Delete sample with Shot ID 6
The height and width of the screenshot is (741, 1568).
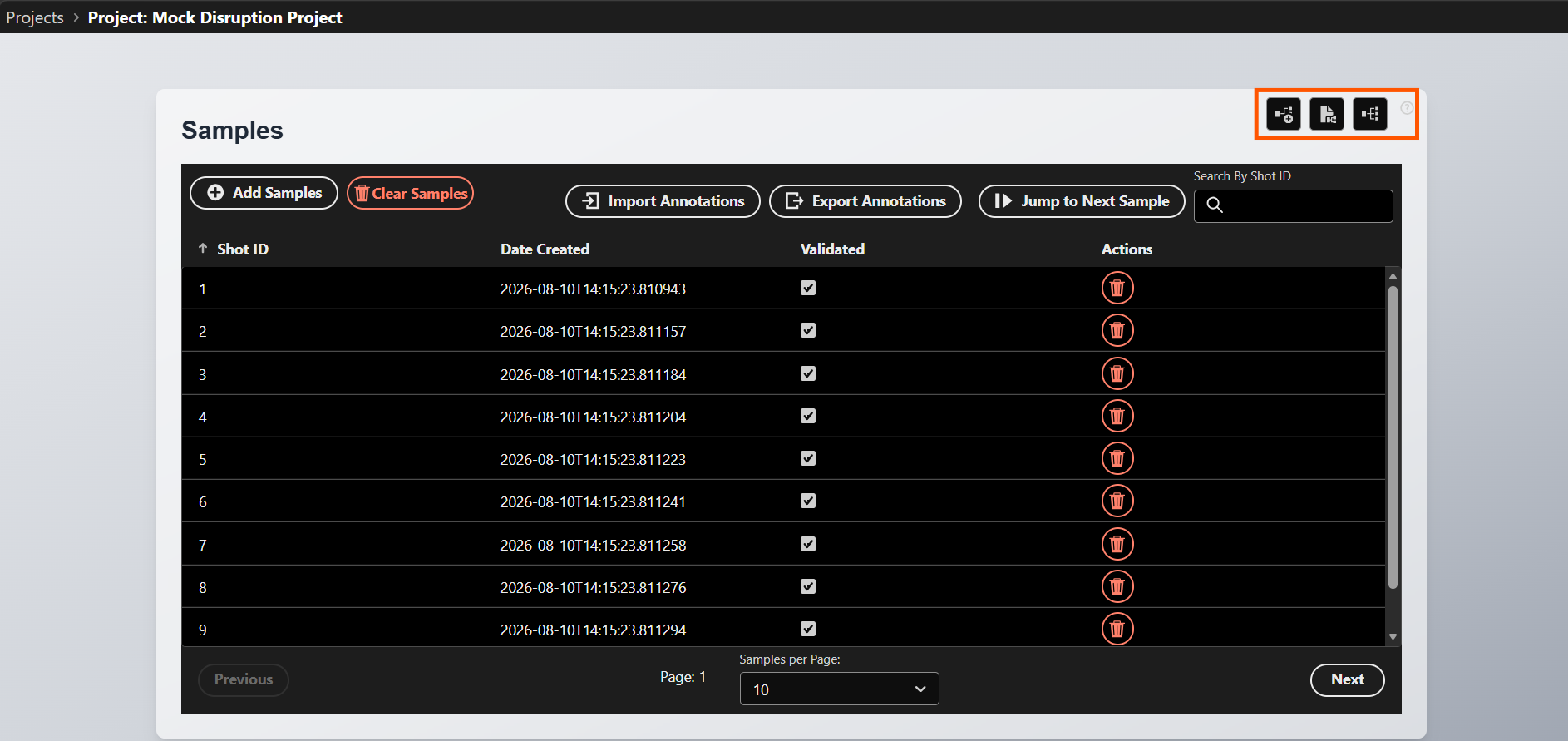1117,501
